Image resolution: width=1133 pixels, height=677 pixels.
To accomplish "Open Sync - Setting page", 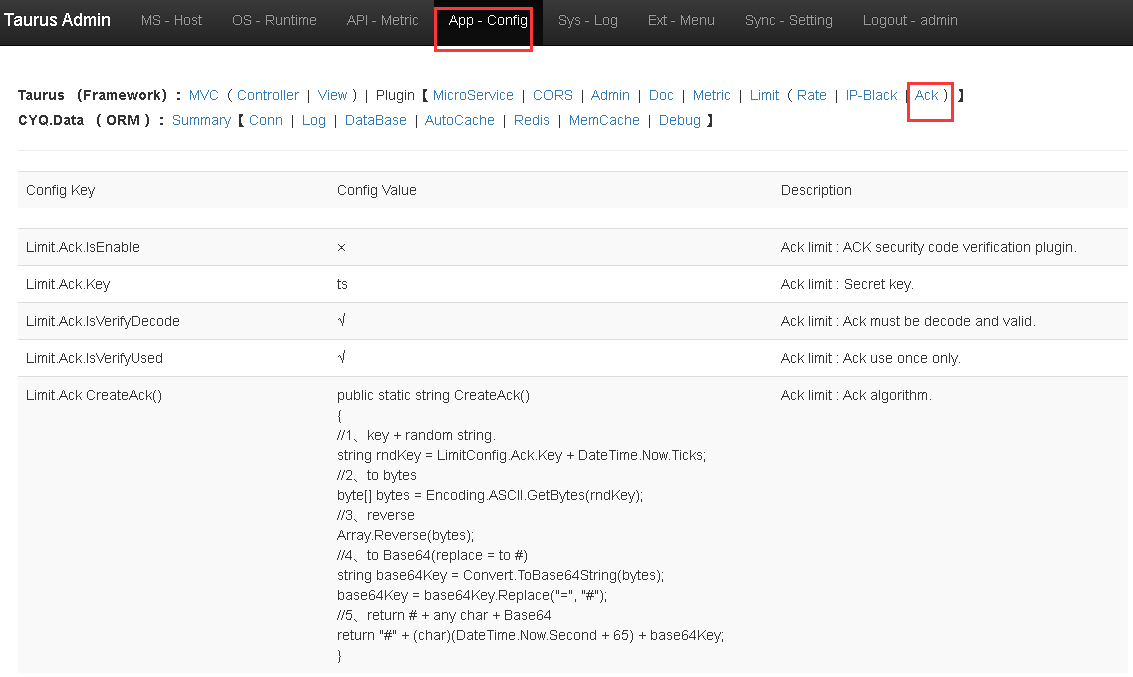I will [788, 20].
